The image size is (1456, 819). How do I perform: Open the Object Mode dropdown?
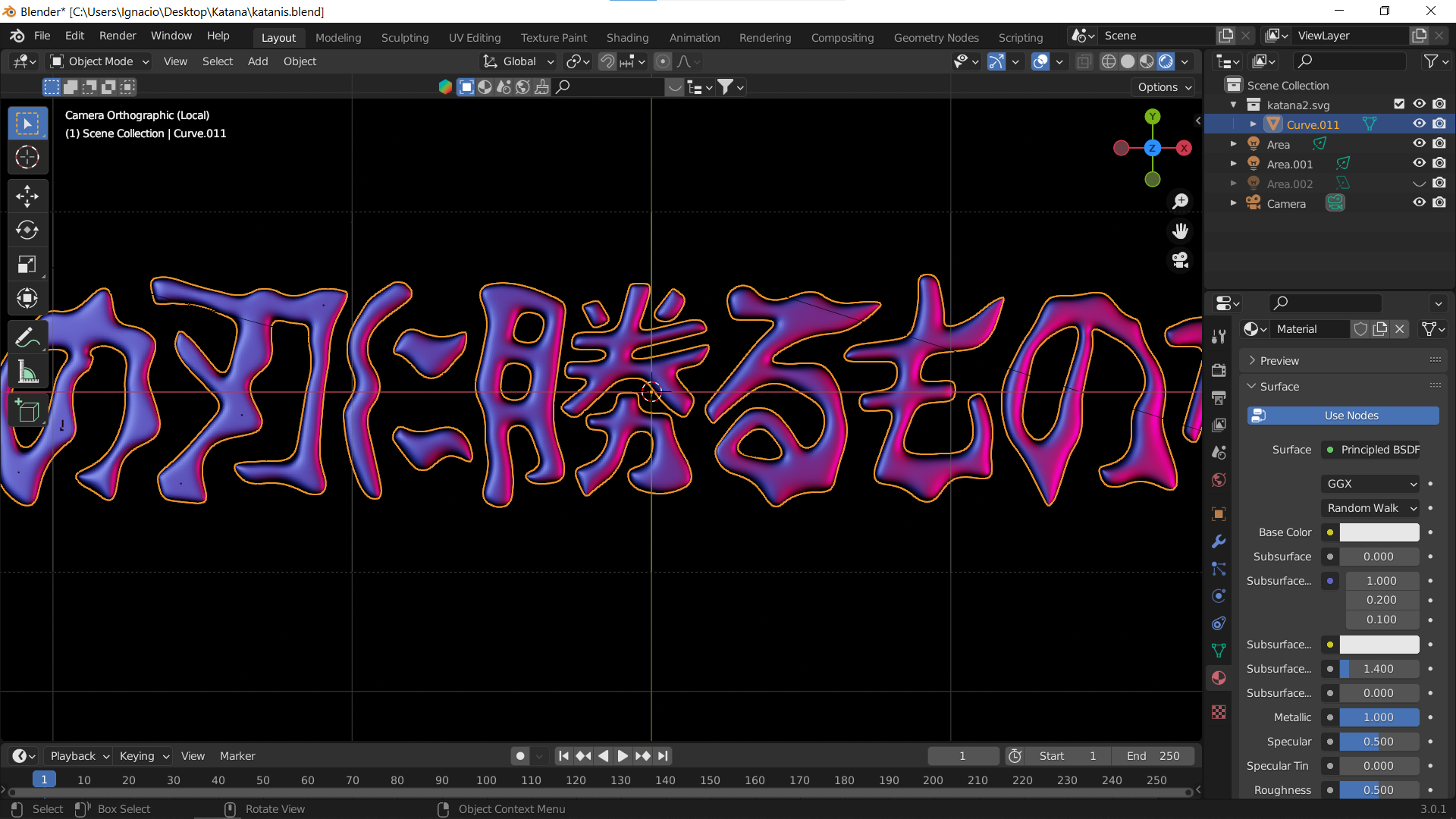(100, 61)
